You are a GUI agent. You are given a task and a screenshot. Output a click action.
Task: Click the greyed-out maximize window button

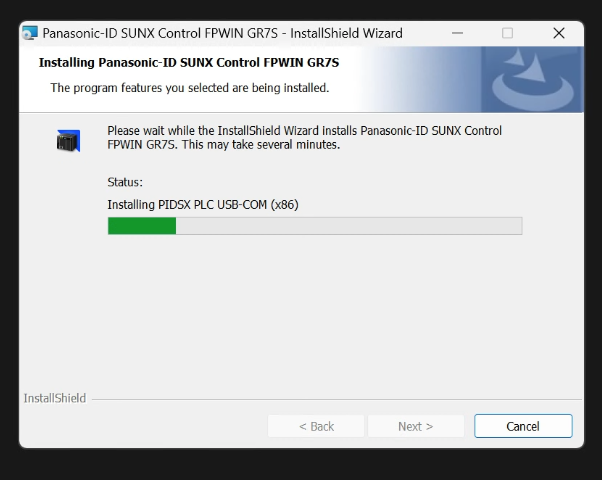(x=507, y=33)
